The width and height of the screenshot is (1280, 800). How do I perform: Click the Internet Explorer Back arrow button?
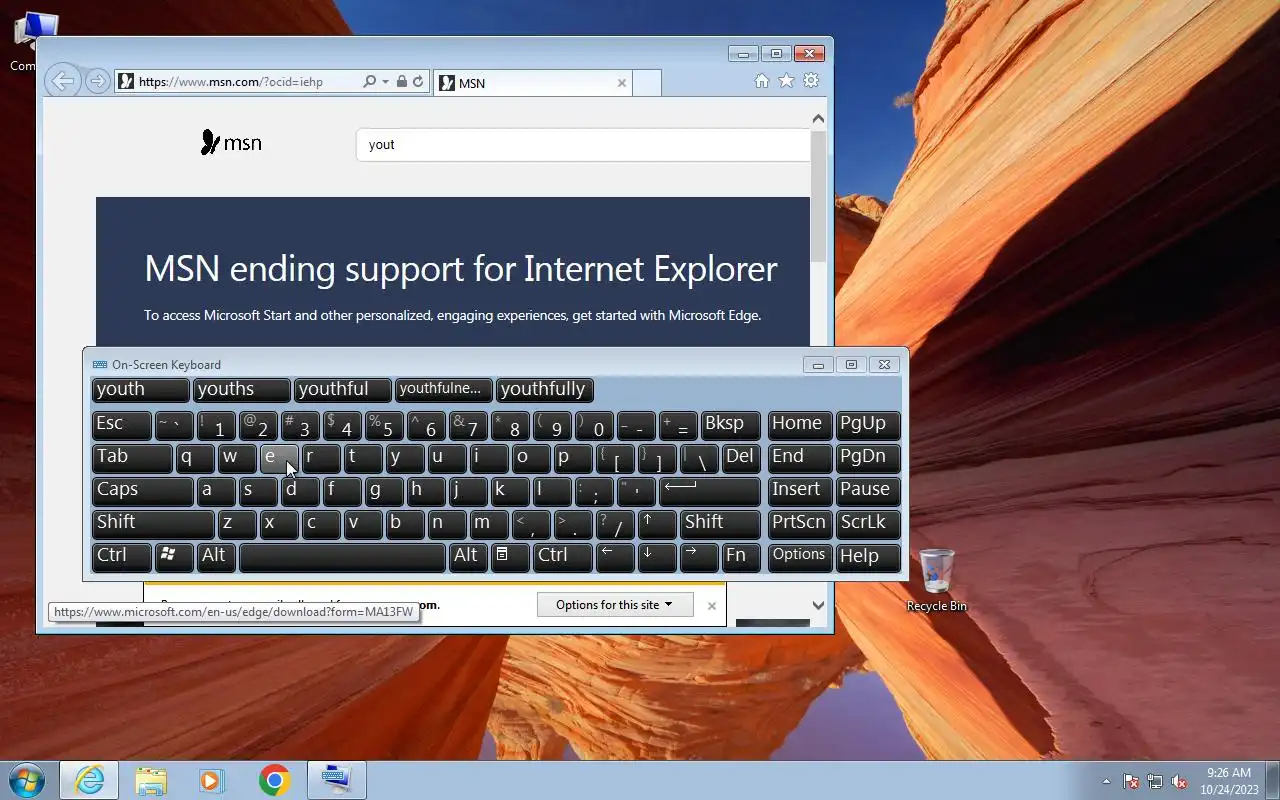[x=63, y=81]
